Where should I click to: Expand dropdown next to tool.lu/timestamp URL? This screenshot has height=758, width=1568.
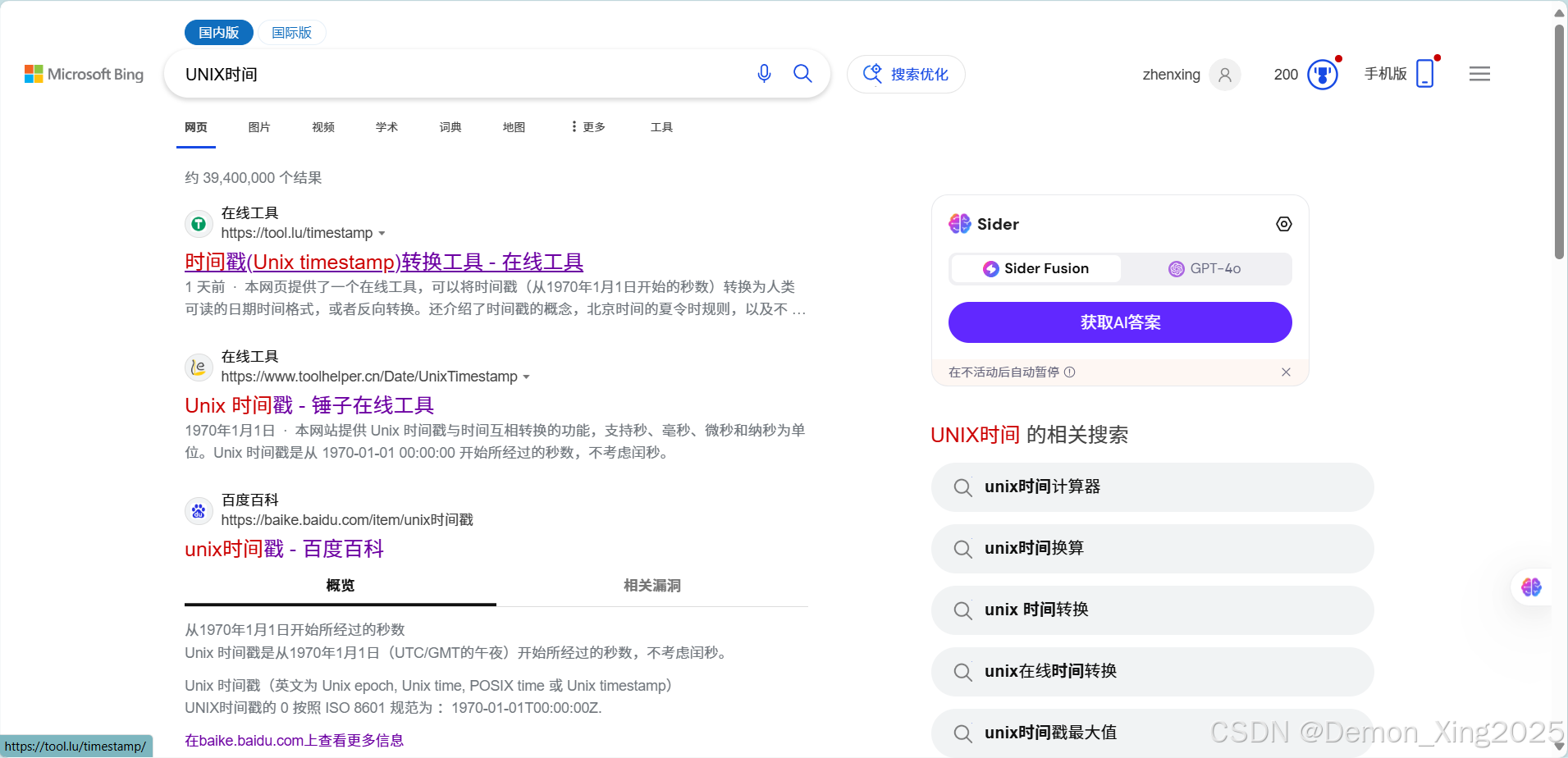coord(382,234)
